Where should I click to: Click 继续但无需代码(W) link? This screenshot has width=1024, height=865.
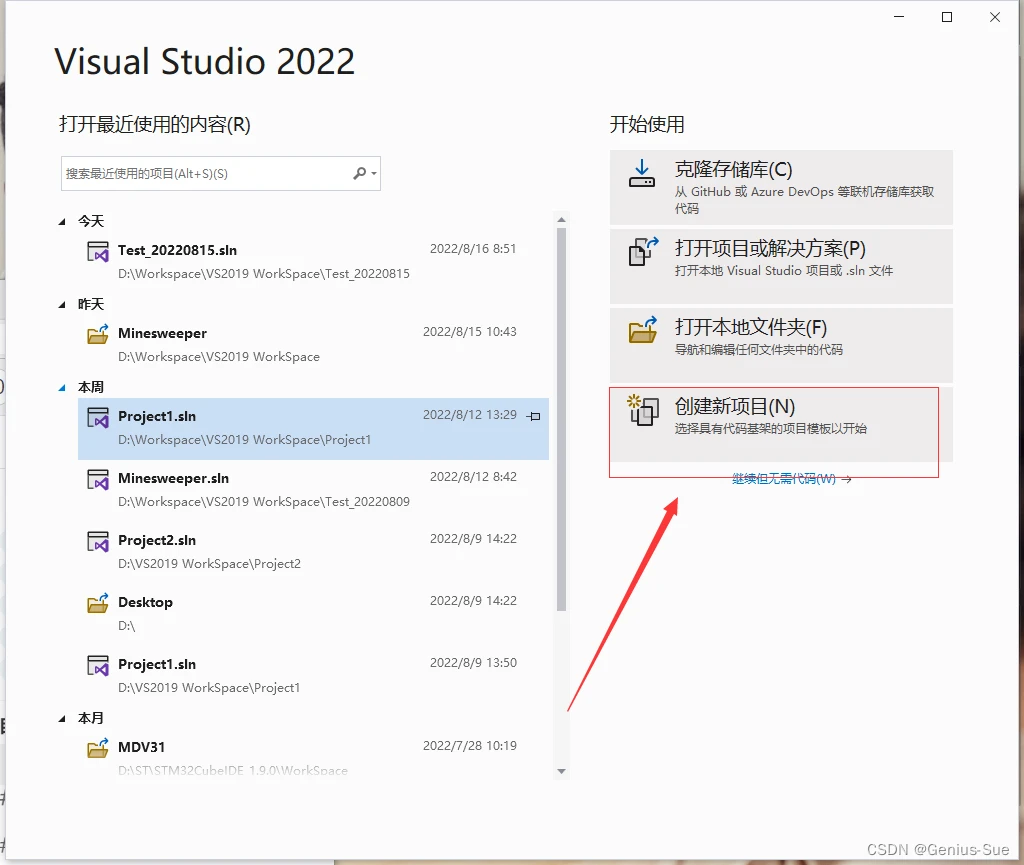[791, 479]
